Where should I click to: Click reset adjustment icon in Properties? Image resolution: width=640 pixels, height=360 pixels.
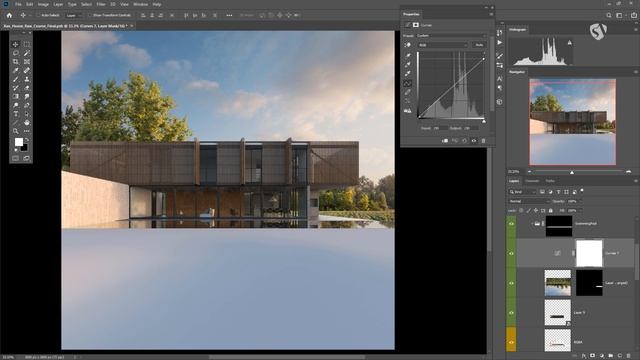pos(464,141)
